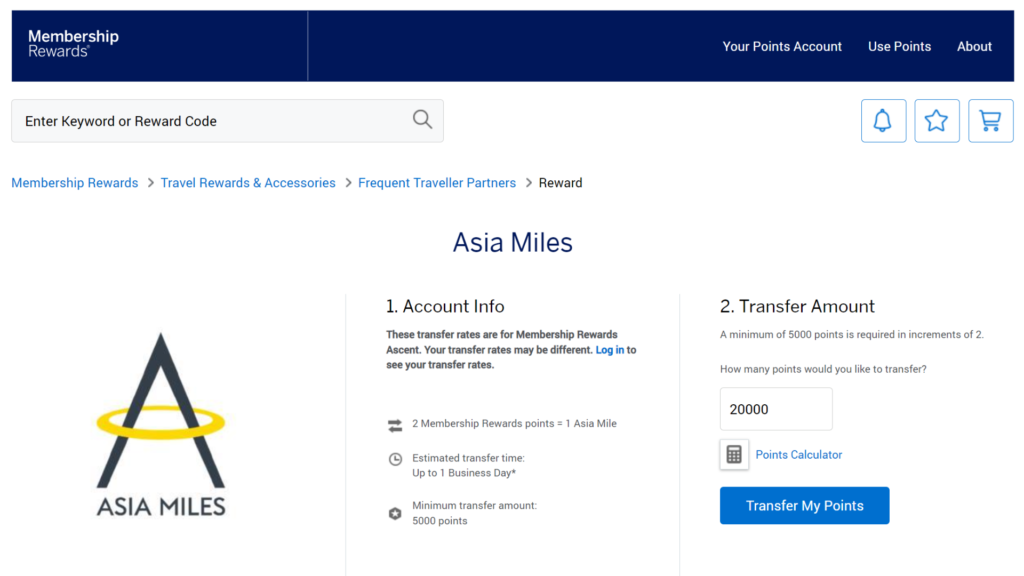Focus the points transfer amount field
The image size is (1024, 576).
point(776,409)
